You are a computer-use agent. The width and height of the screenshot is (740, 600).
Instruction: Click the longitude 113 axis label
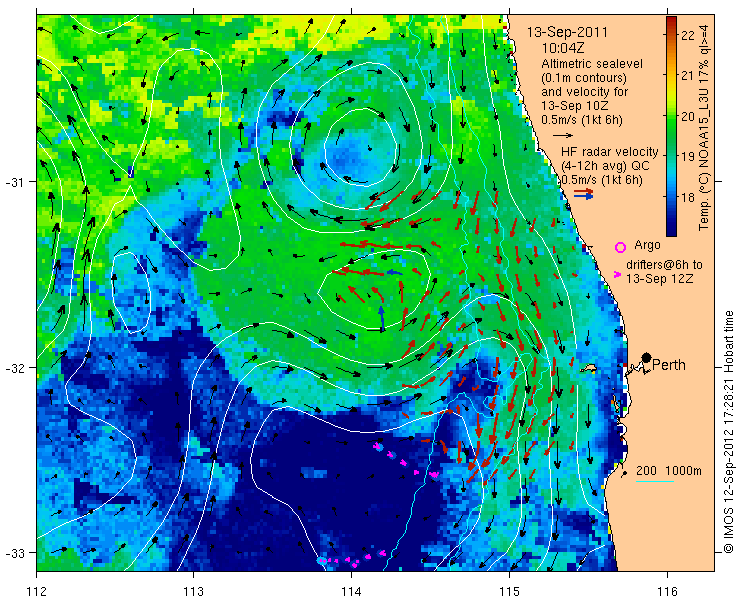click(193, 591)
